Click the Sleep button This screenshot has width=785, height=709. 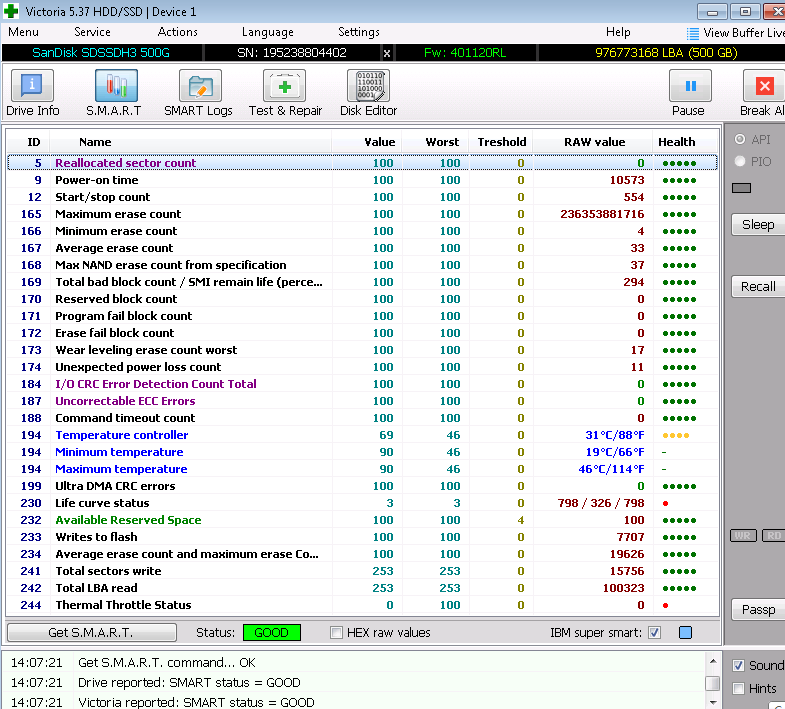[758, 224]
